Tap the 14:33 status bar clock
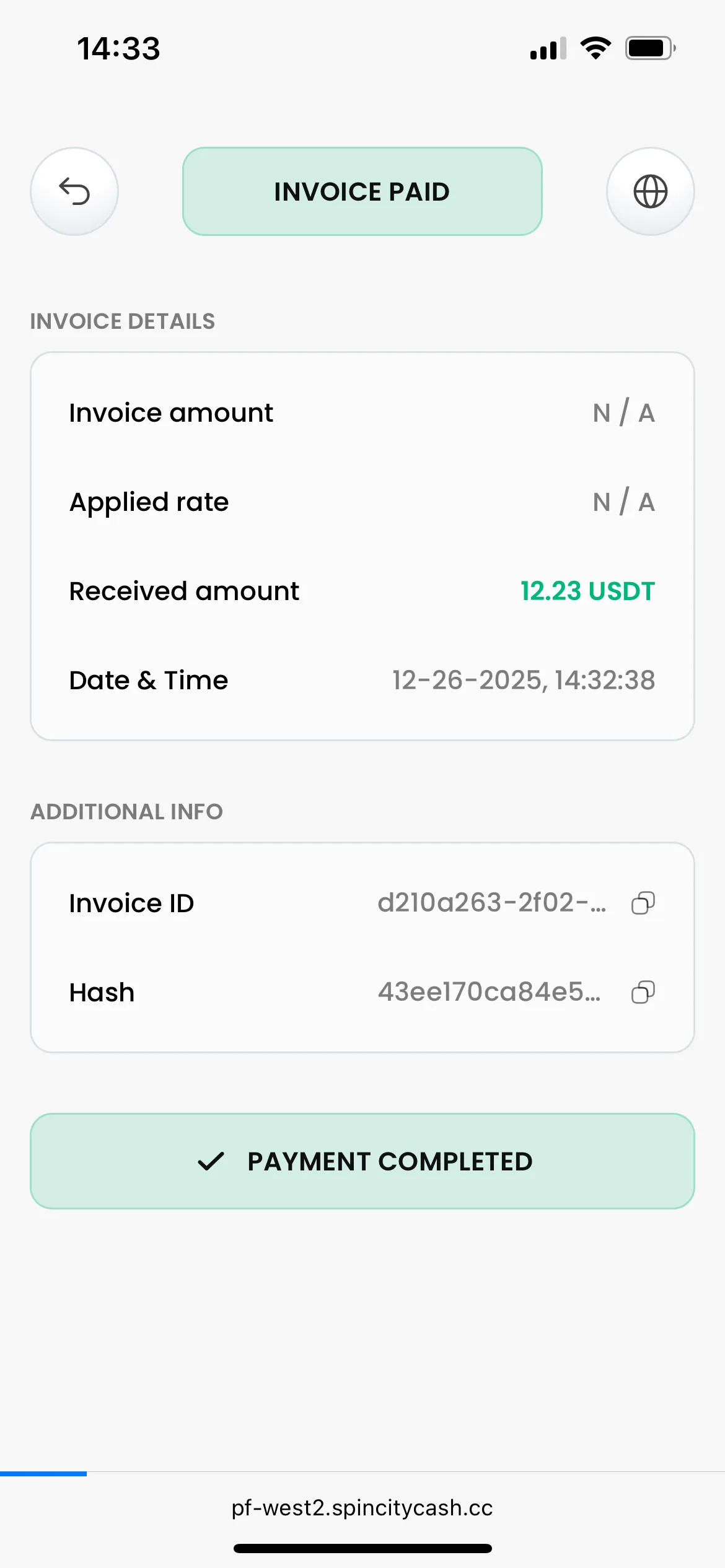 tap(119, 48)
